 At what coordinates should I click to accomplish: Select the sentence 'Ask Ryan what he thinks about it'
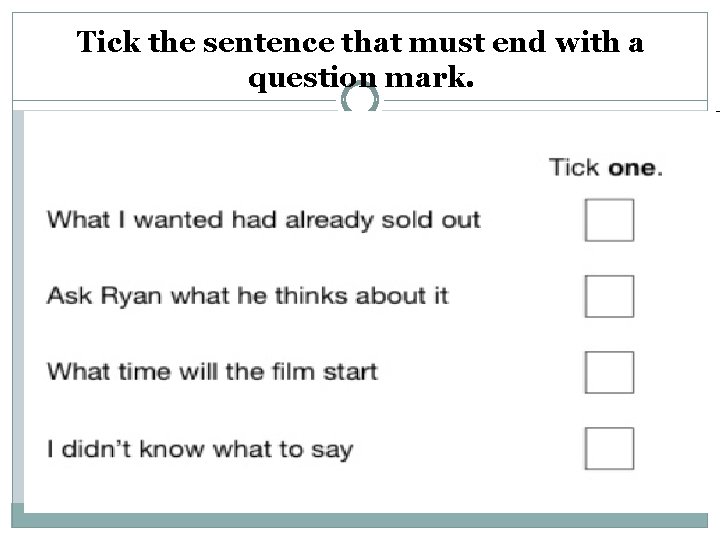[248, 296]
